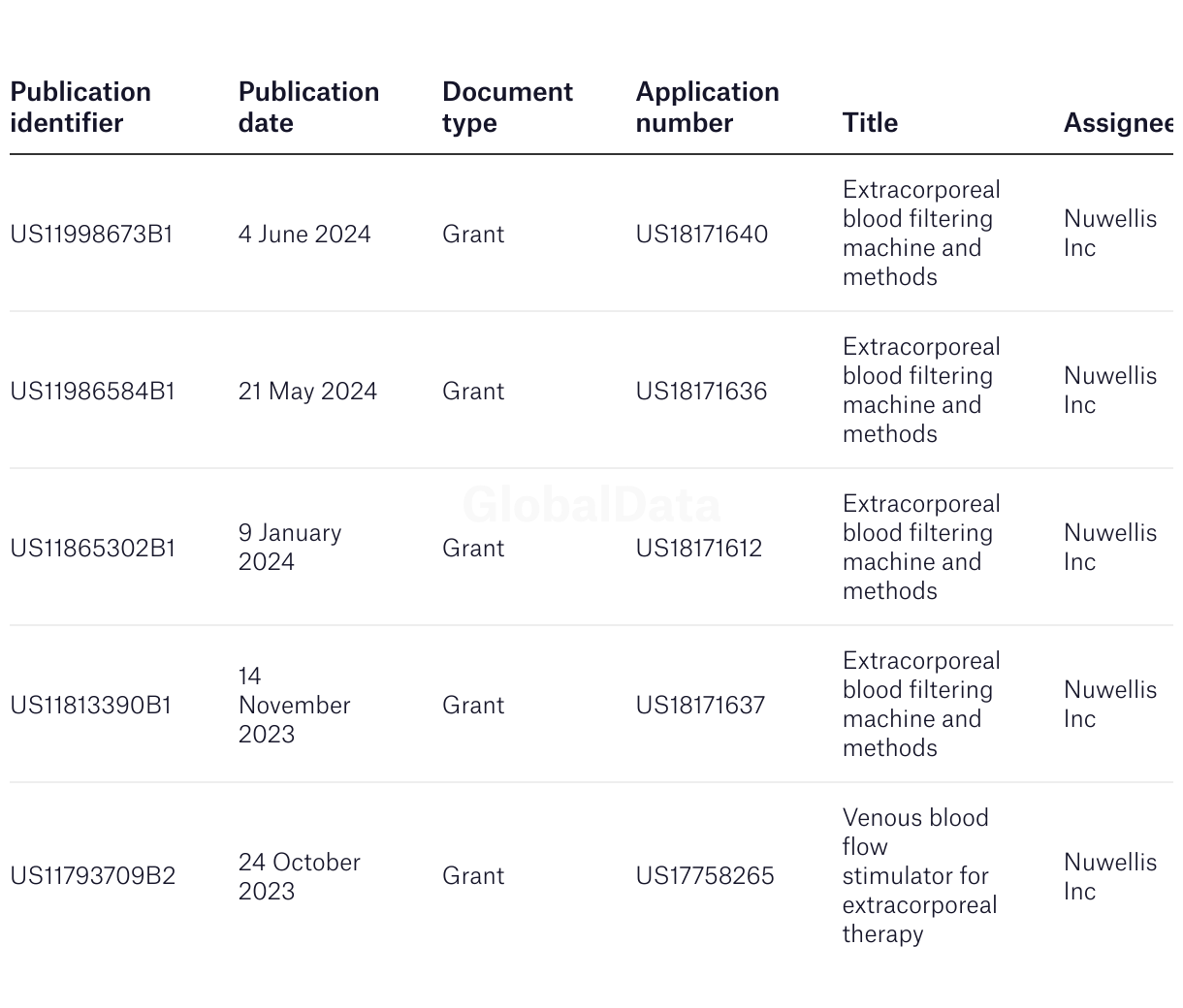Click application number US17758265

705,875
